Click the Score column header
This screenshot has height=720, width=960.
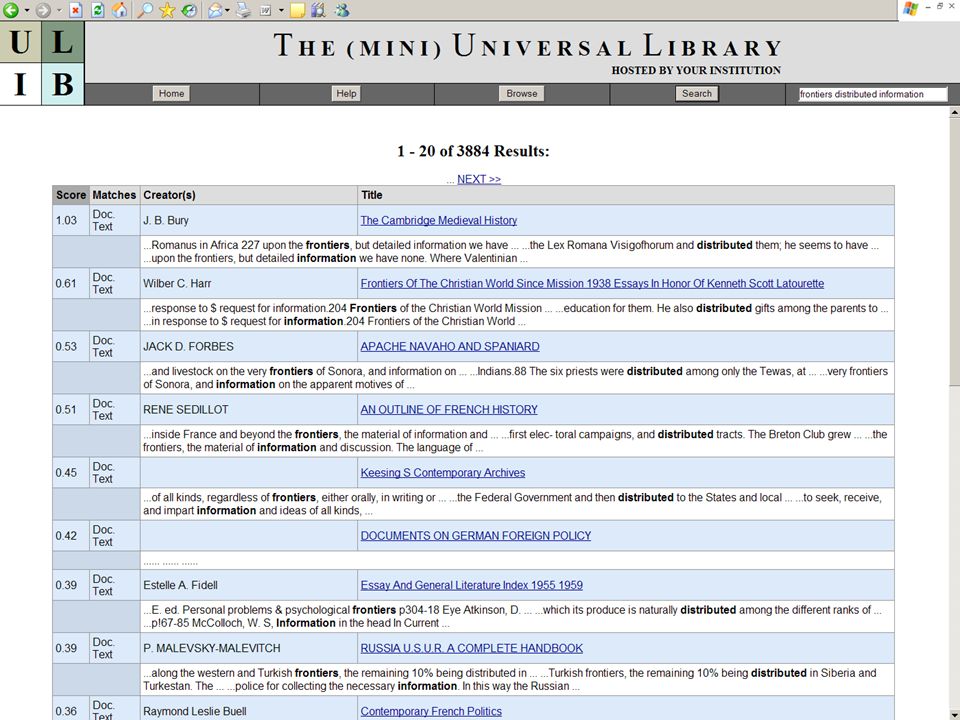point(71,195)
